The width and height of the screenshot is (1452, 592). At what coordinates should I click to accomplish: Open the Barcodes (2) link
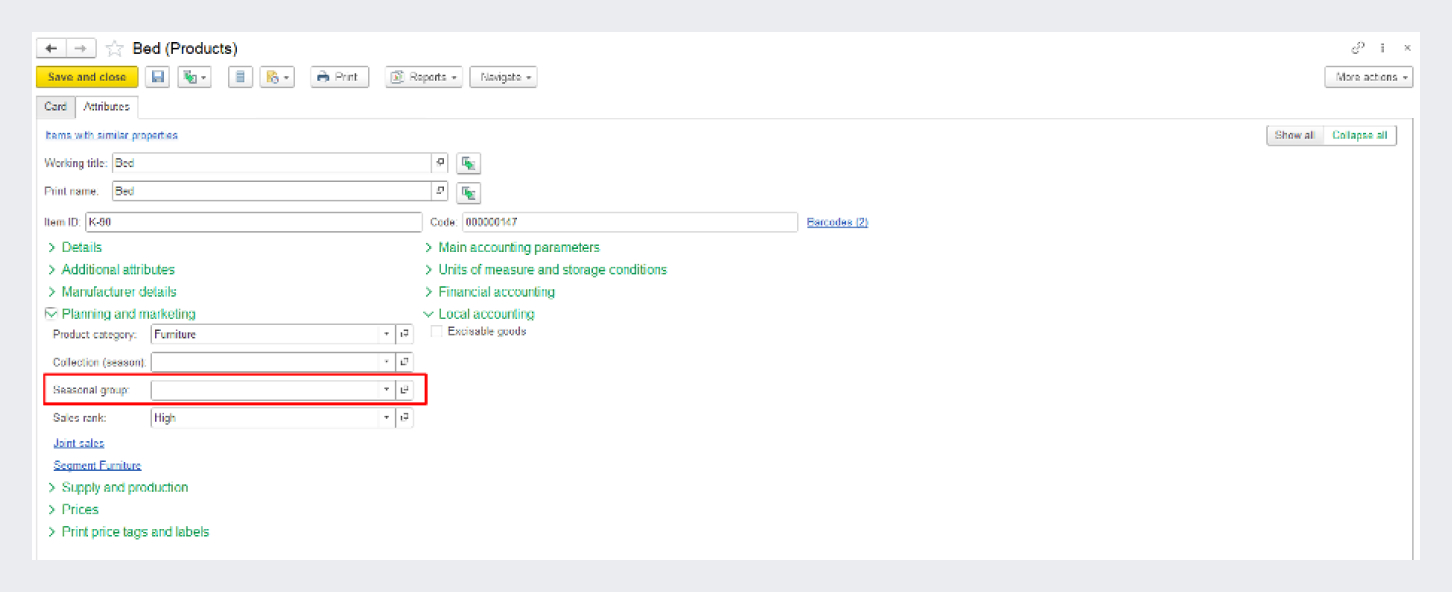[837, 222]
